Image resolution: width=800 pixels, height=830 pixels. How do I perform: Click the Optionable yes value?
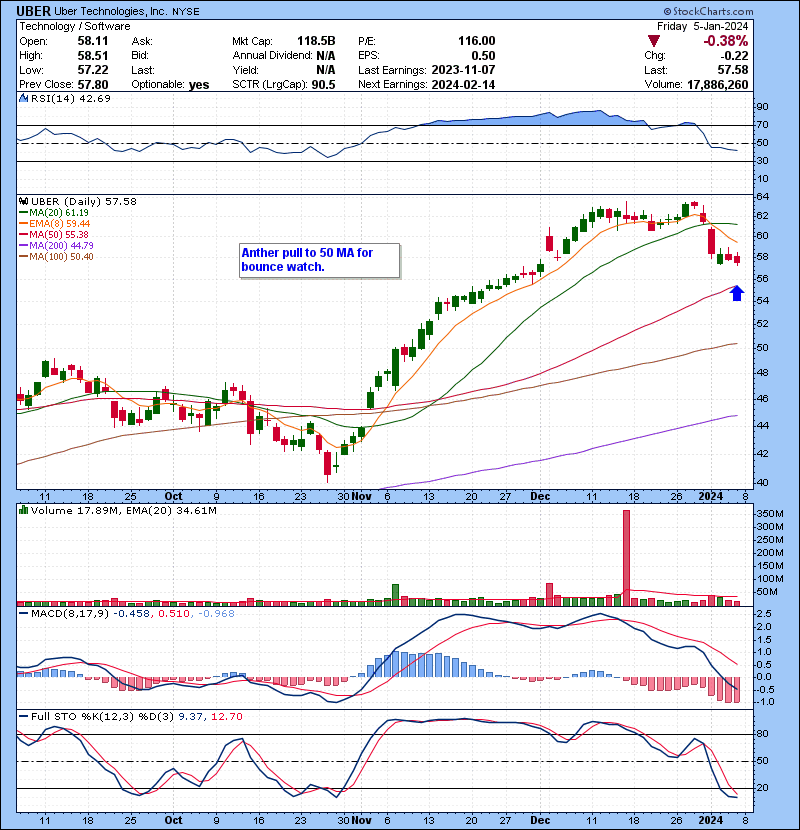[x=199, y=85]
